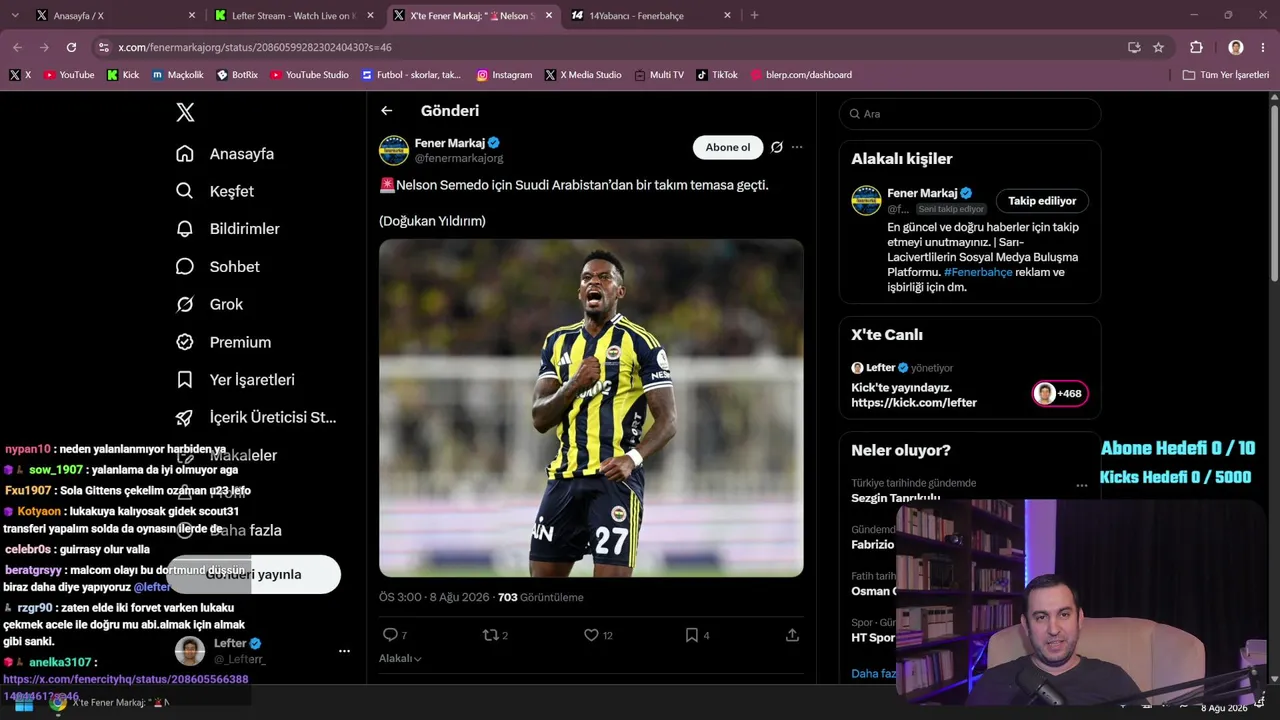Close the 14Yabancı - Fenerbahçe tab
The height and width of the screenshot is (720, 1280).
point(727,16)
